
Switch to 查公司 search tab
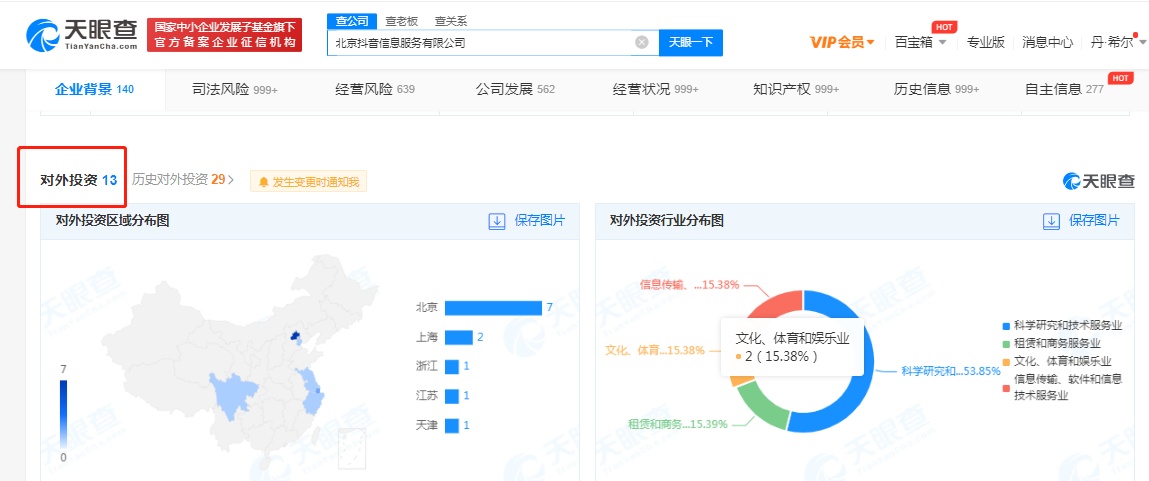tap(352, 21)
